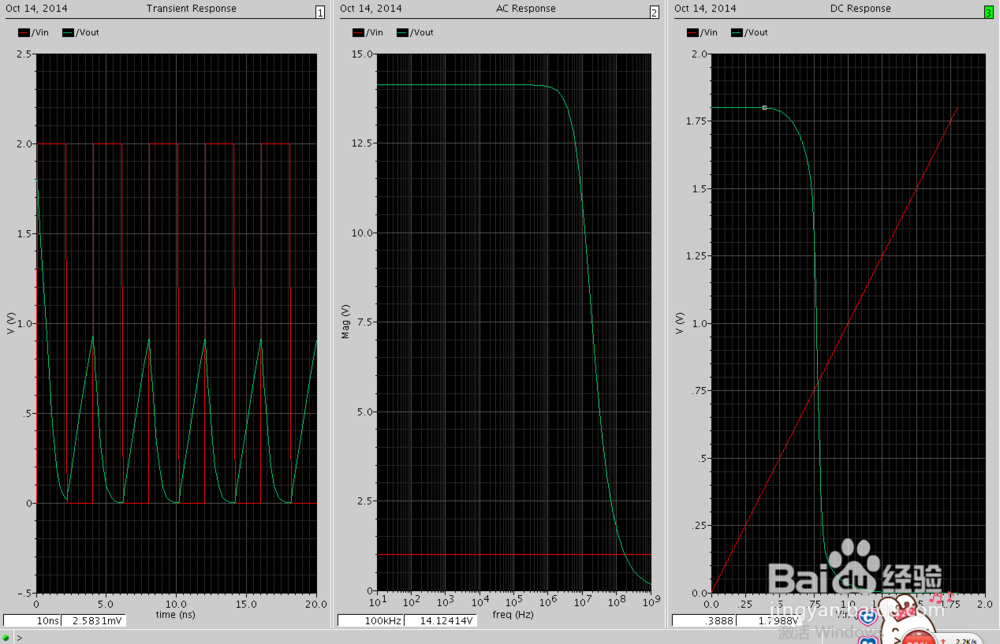The height and width of the screenshot is (644, 1000).
Task: Click the Oct 14, 2014 date in Transient panel
Action: coord(36,8)
